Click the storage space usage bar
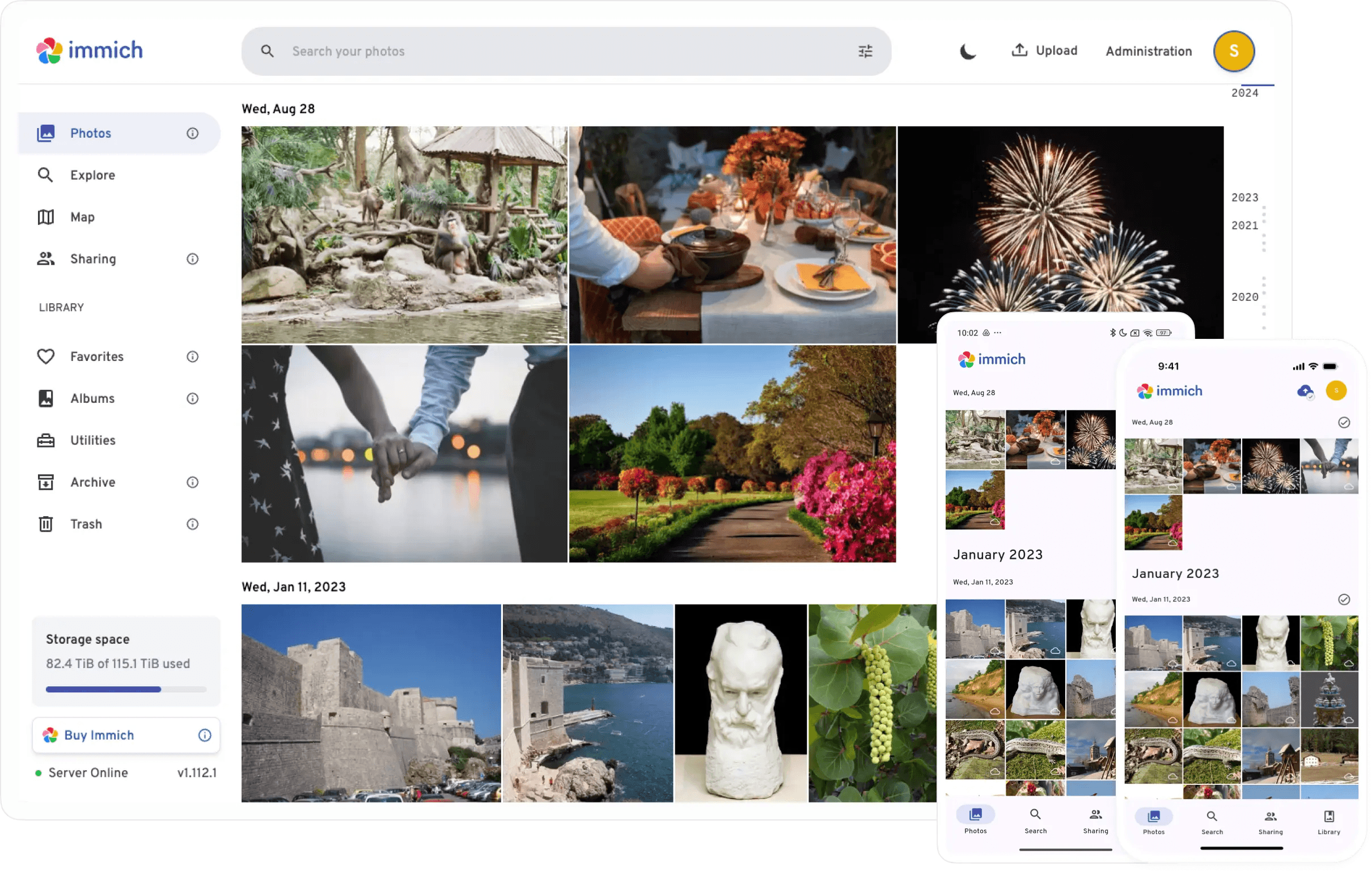The width and height of the screenshot is (1372, 884). click(126, 690)
